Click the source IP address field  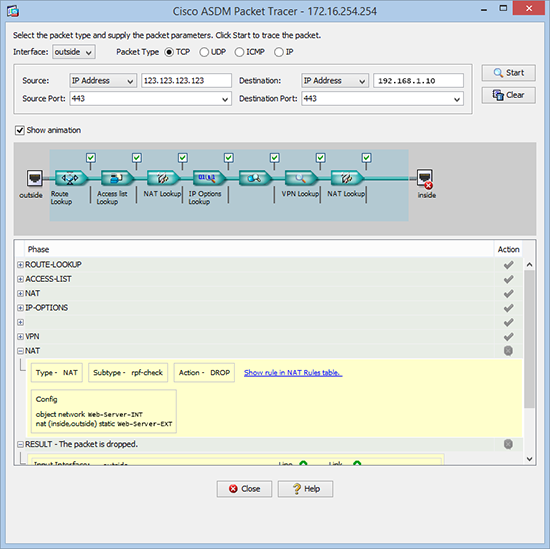186,81
